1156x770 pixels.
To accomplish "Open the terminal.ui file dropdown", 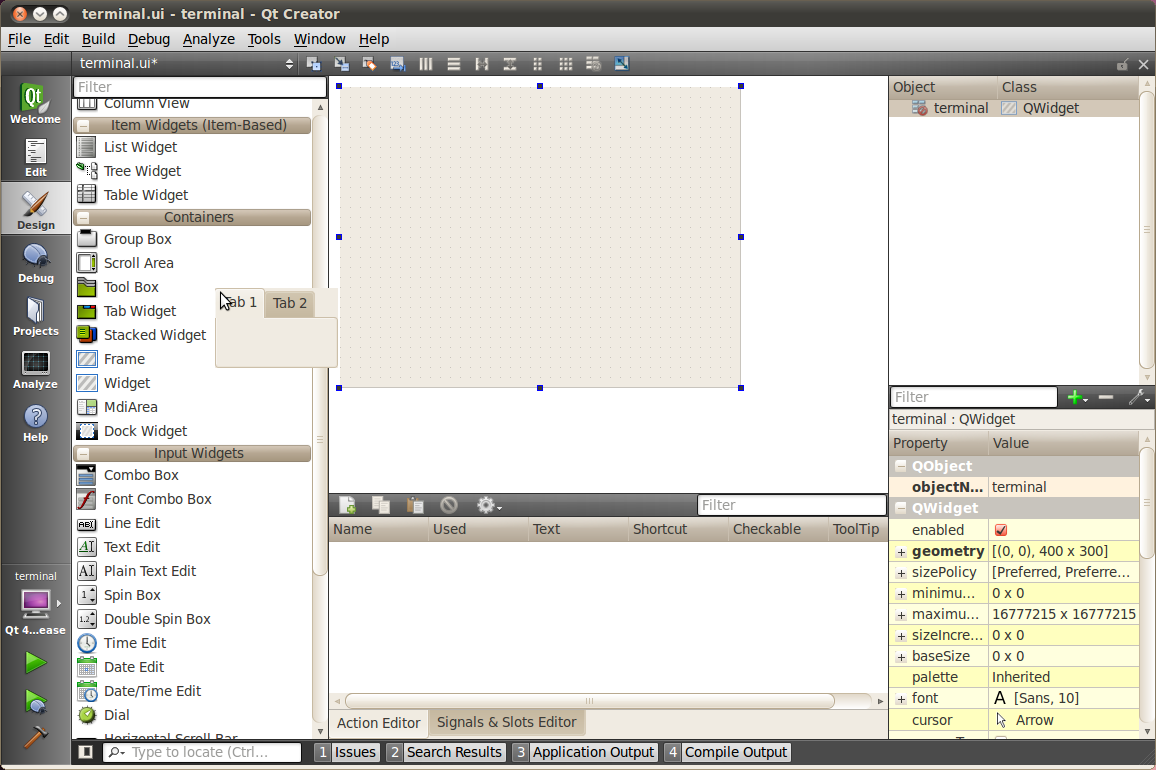I will point(186,63).
